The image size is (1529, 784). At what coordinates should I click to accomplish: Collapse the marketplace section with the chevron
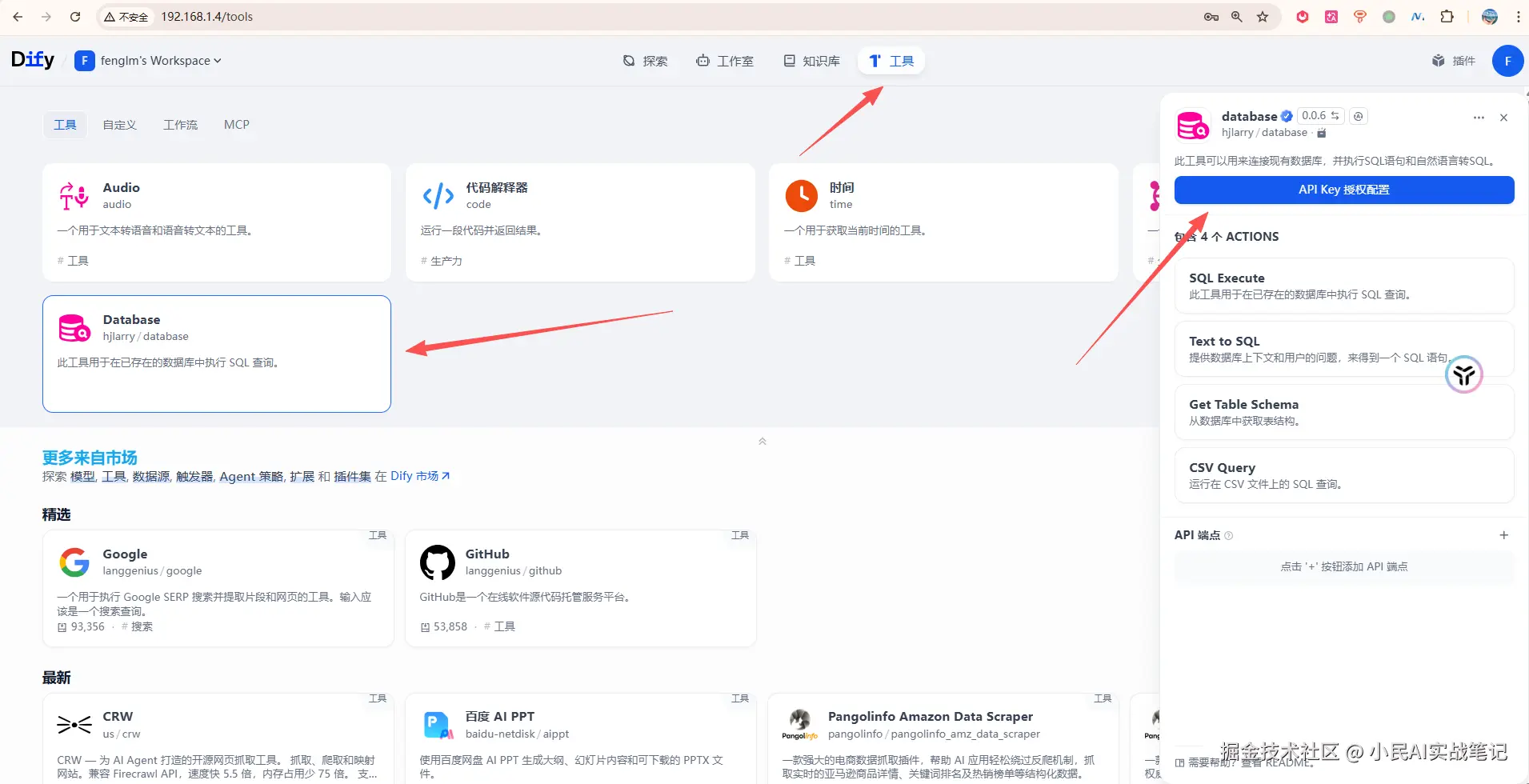coord(762,441)
